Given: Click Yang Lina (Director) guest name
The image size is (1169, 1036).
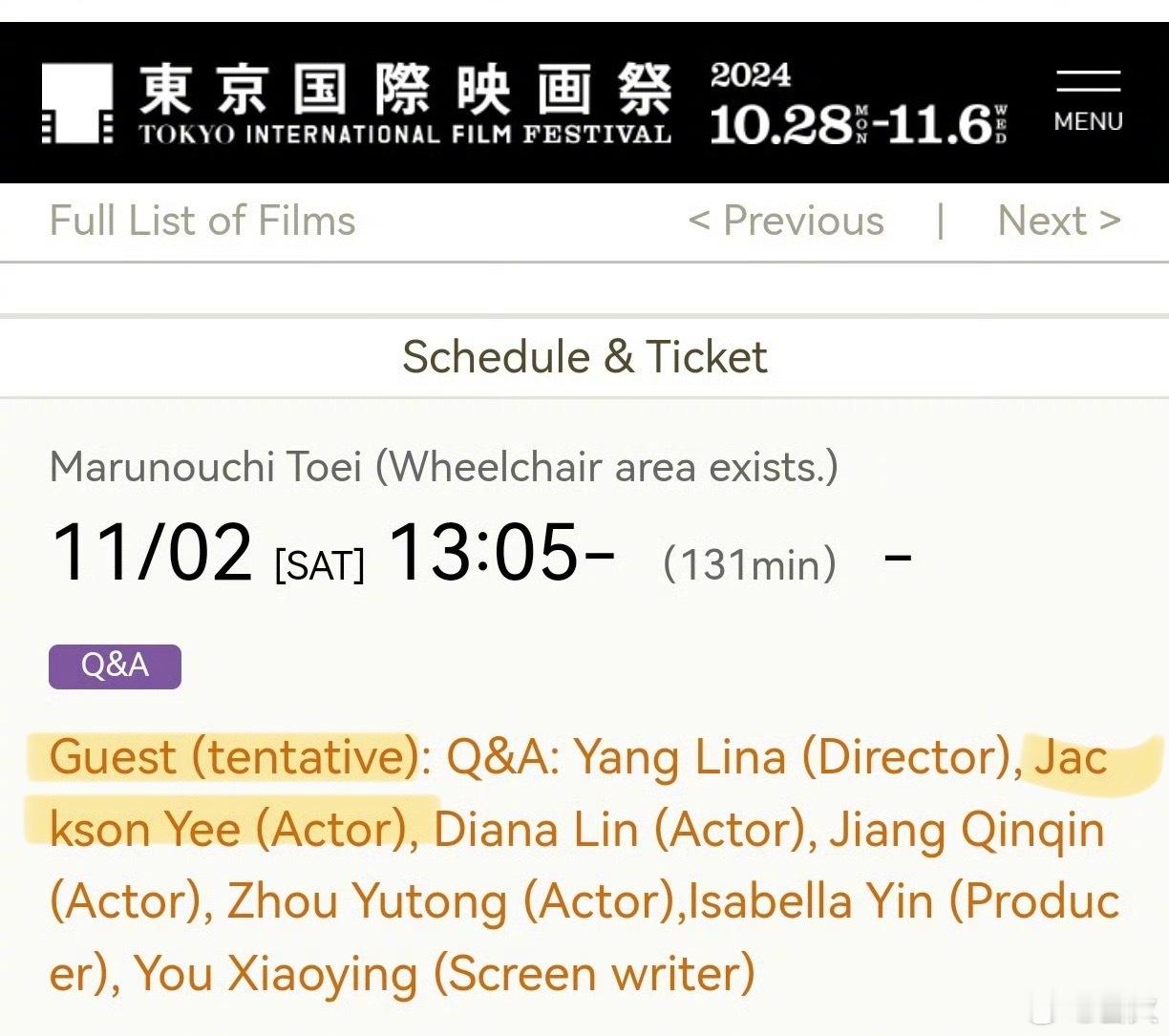Looking at the screenshot, I should [x=792, y=758].
